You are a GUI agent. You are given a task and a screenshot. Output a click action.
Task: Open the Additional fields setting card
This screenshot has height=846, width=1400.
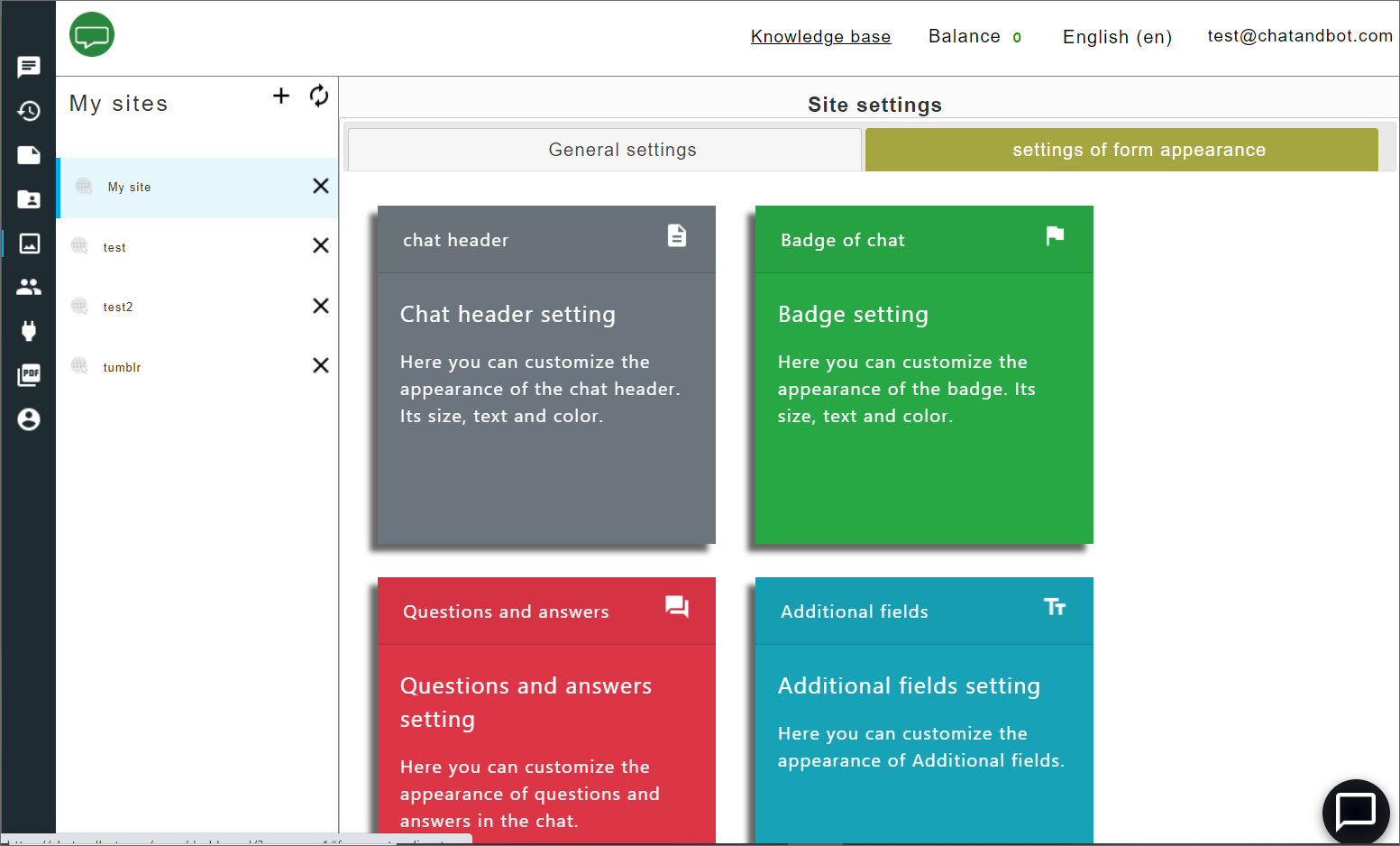[x=924, y=713]
